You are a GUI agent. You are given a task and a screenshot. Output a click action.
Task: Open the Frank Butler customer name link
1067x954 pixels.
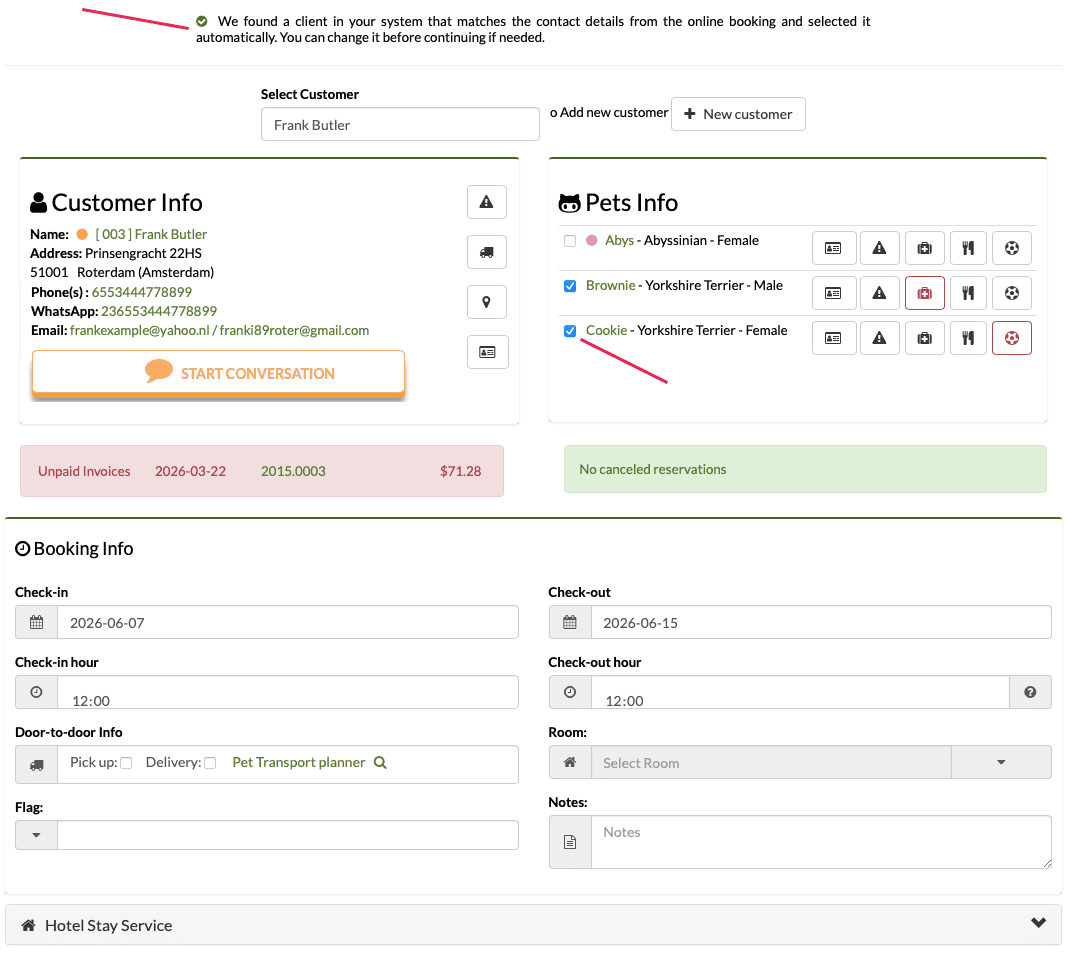tap(151, 234)
